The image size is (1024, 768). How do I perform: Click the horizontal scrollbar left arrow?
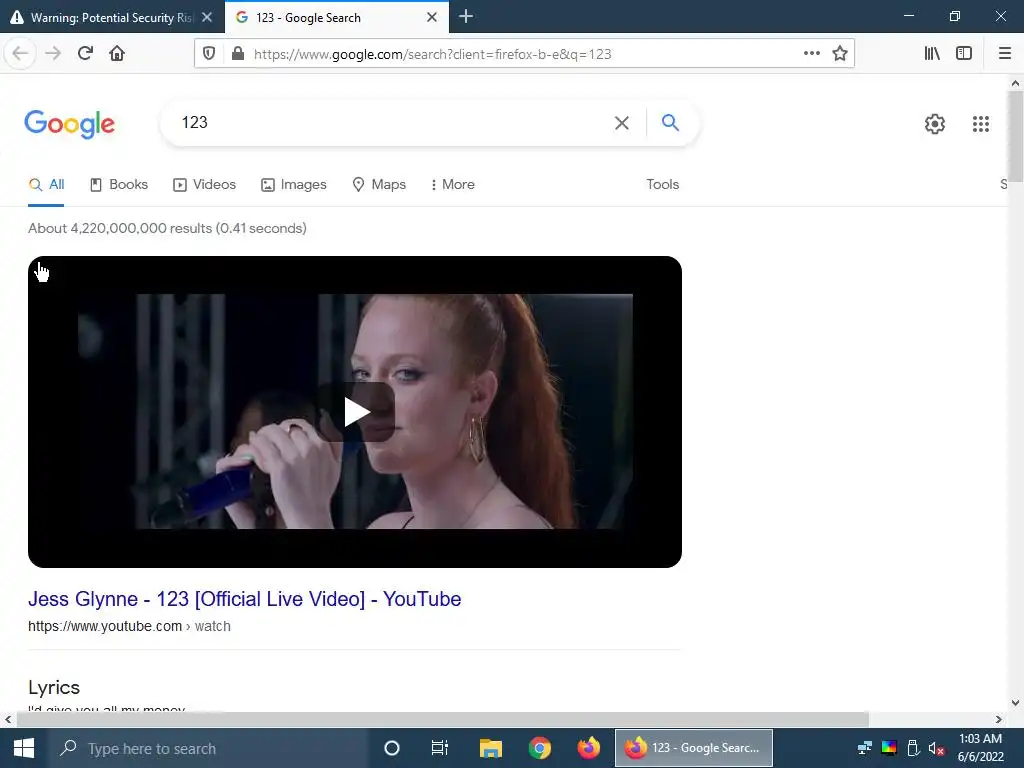[x=7, y=720]
